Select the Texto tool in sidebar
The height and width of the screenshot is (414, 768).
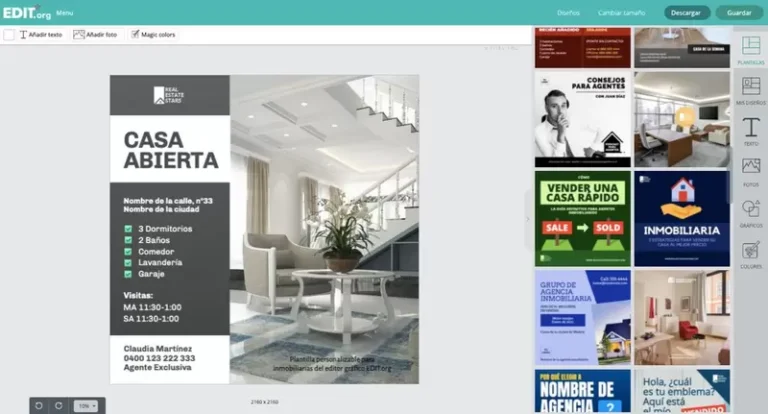(750, 130)
